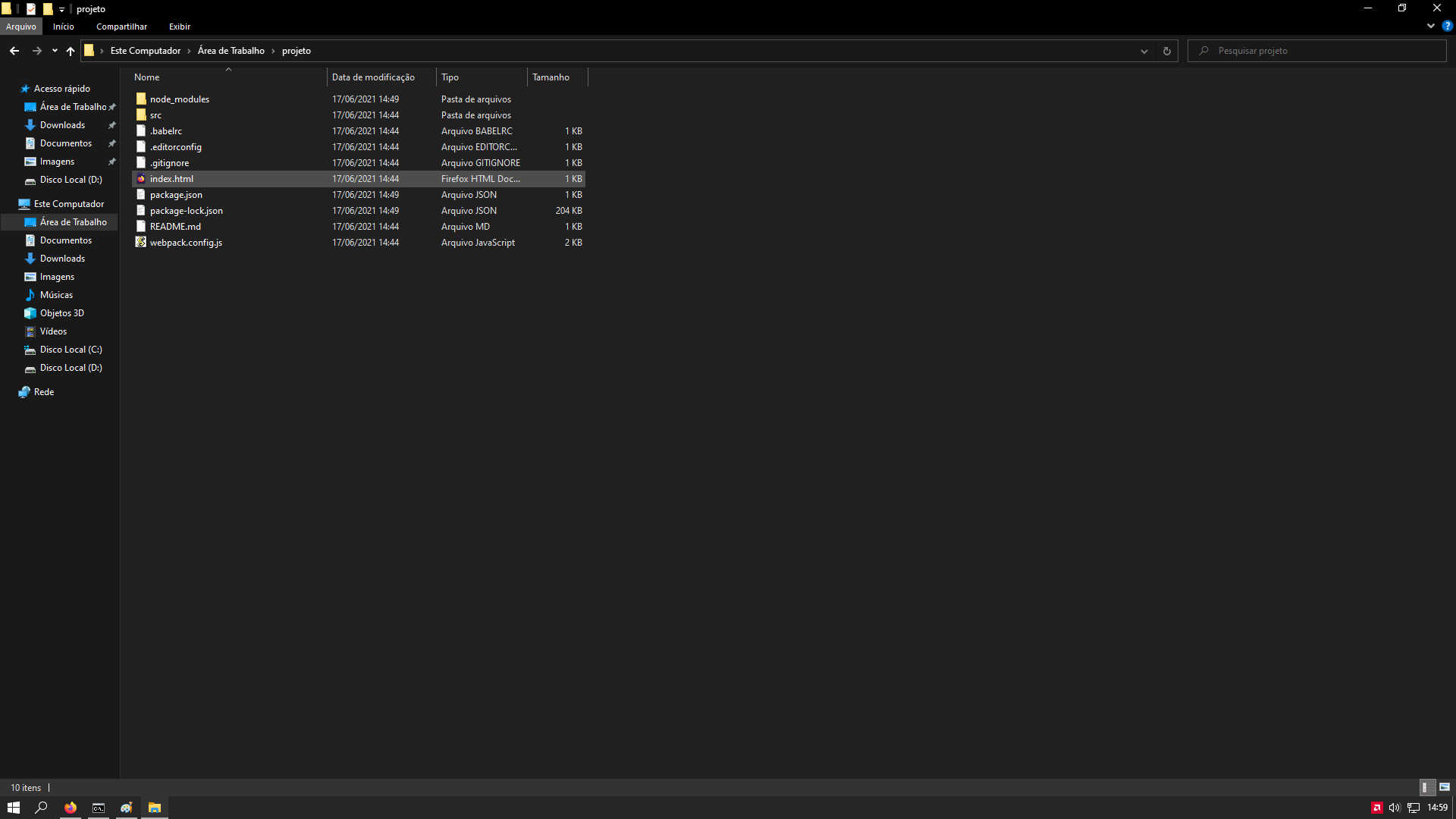This screenshot has width=1456, height=819.
Task: Select the webpack.config.js script icon
Action: click(x=141, y=243)
